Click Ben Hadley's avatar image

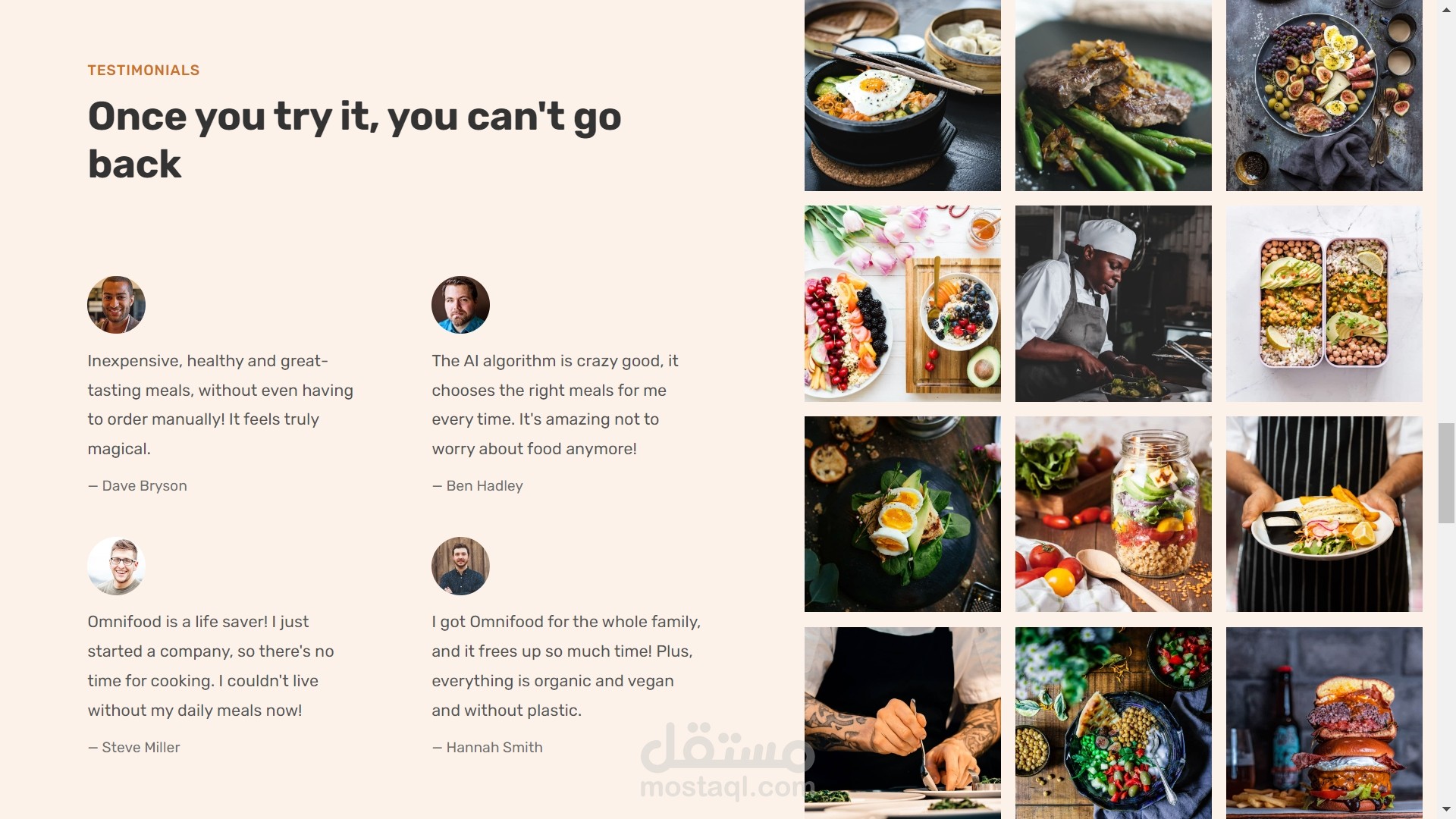pyautogui.click(x=460, y=305)
